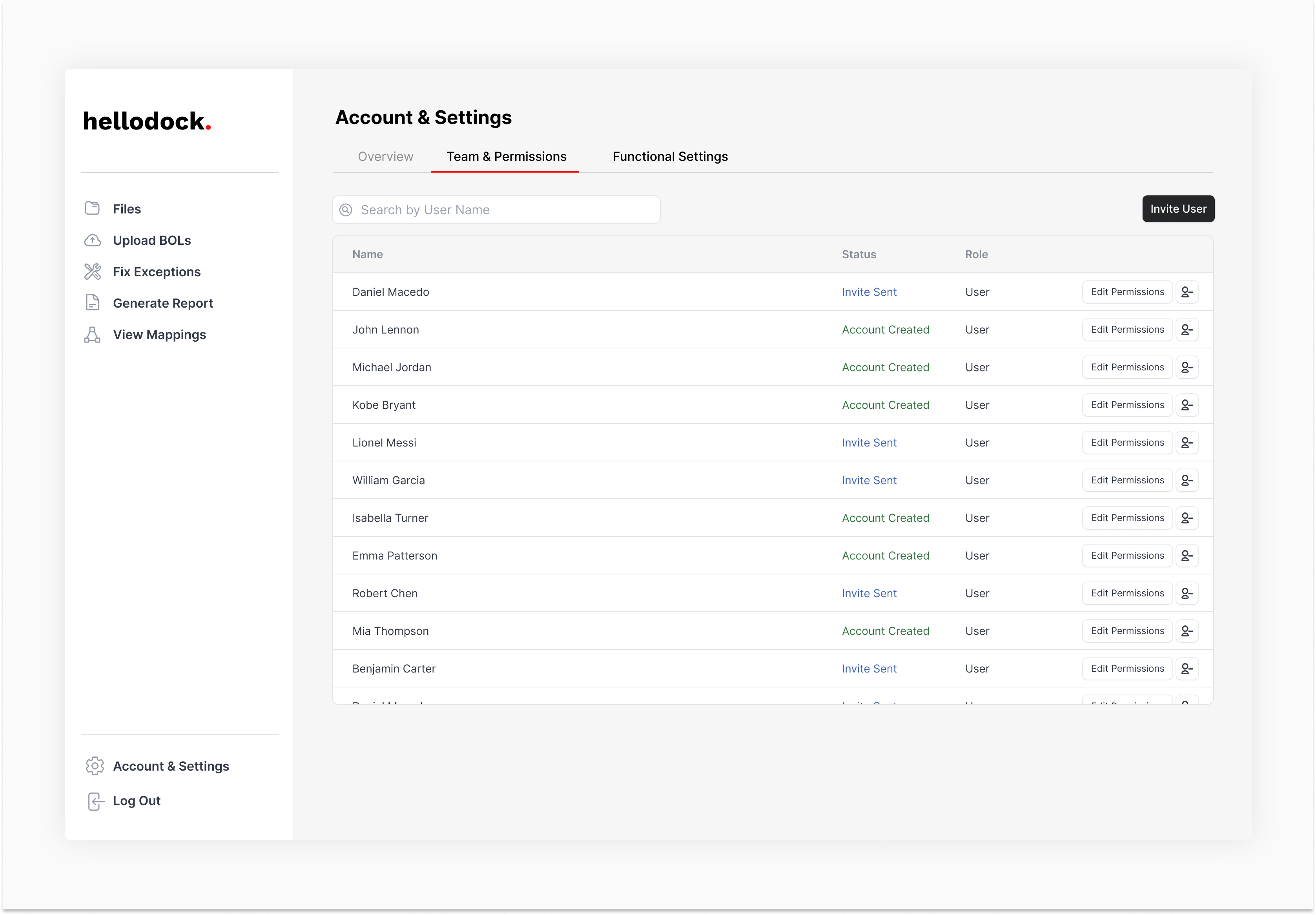The image size is (1316, 915).
Task: Click the Fix Exceptions tools icon
Action: 92,271
